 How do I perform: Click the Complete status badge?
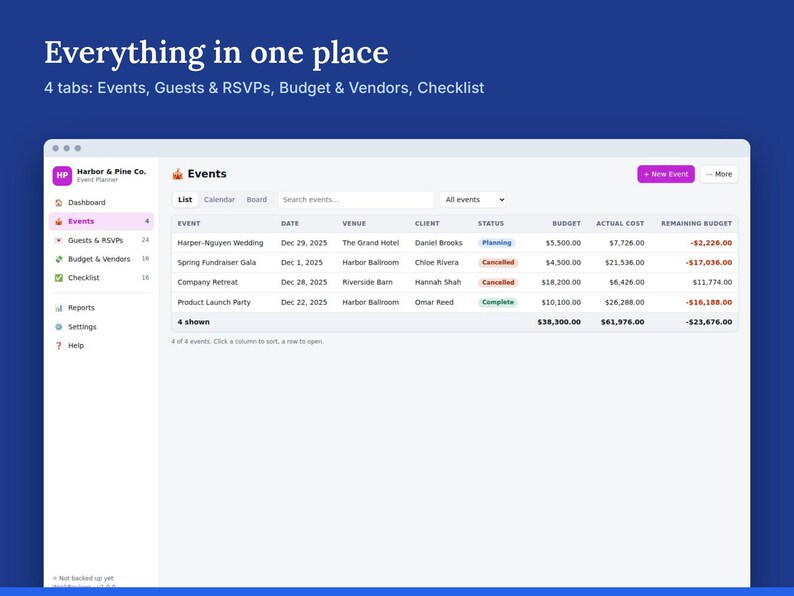pyautogui.click(x=498, y=302)
